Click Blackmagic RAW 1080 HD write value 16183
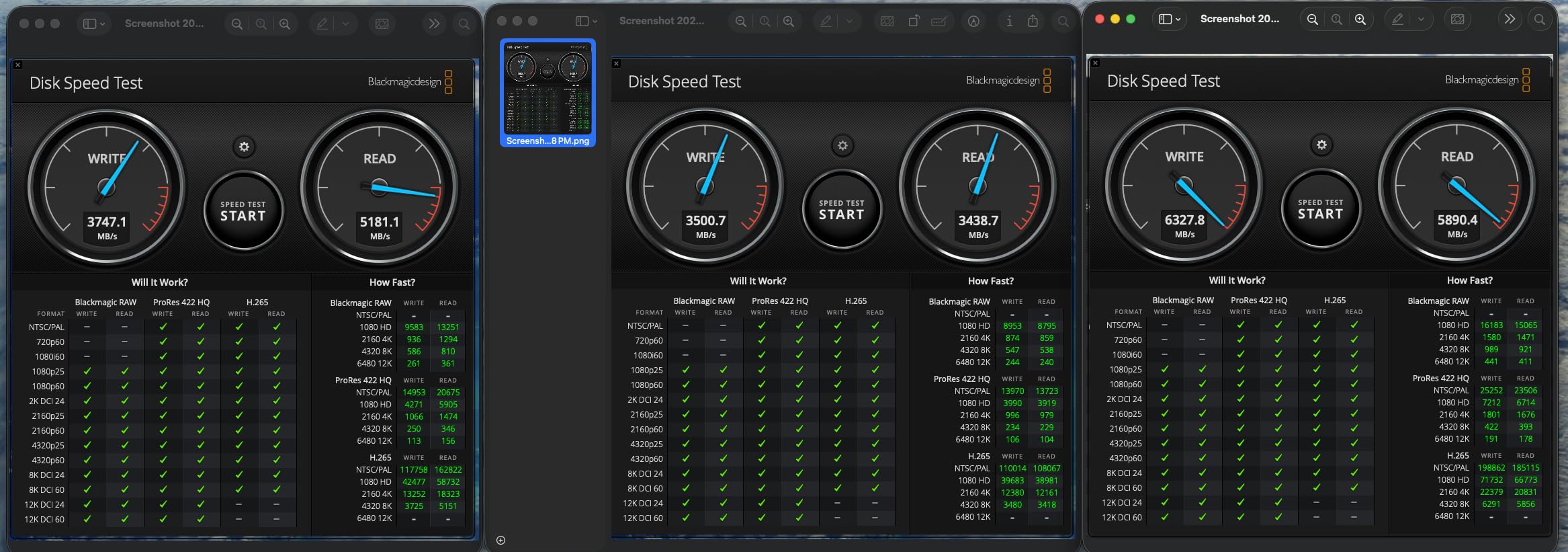The height and width of the screenshot is (552, 1568). pyautogui.click(x=1491, y=325)
